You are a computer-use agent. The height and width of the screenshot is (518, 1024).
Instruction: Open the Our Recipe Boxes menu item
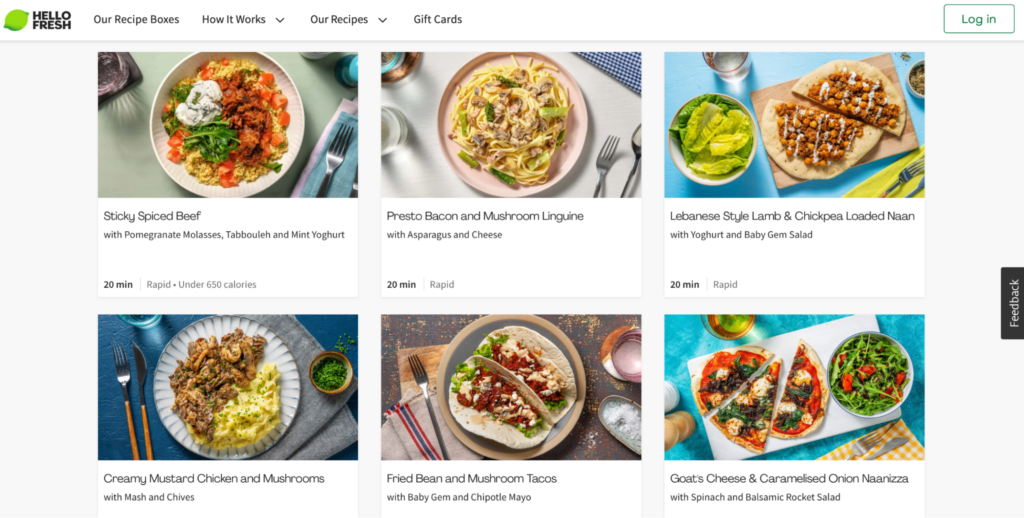136,19
